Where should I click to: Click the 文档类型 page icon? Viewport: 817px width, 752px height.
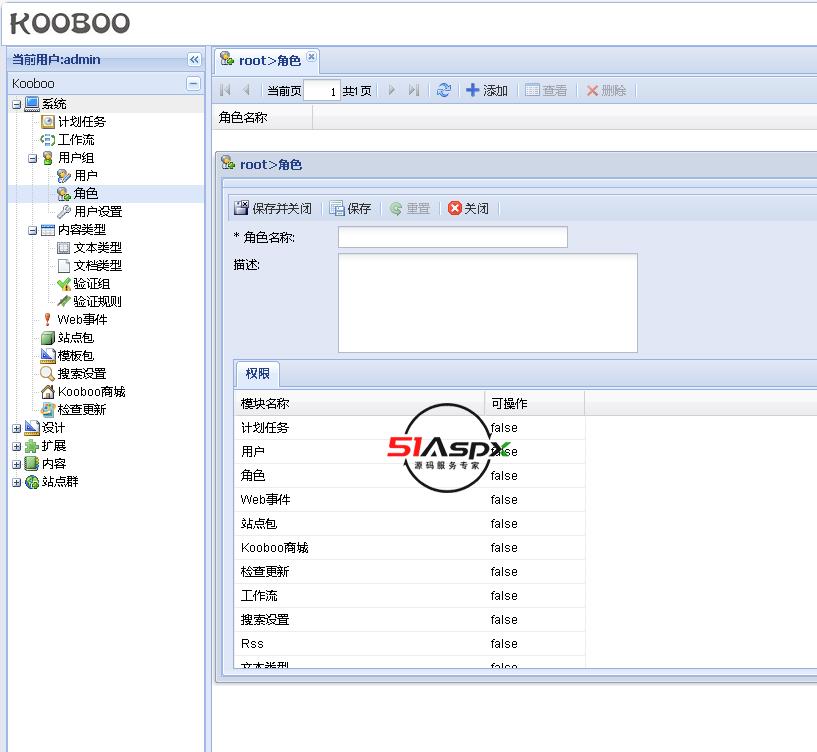(x=64, y=266)
